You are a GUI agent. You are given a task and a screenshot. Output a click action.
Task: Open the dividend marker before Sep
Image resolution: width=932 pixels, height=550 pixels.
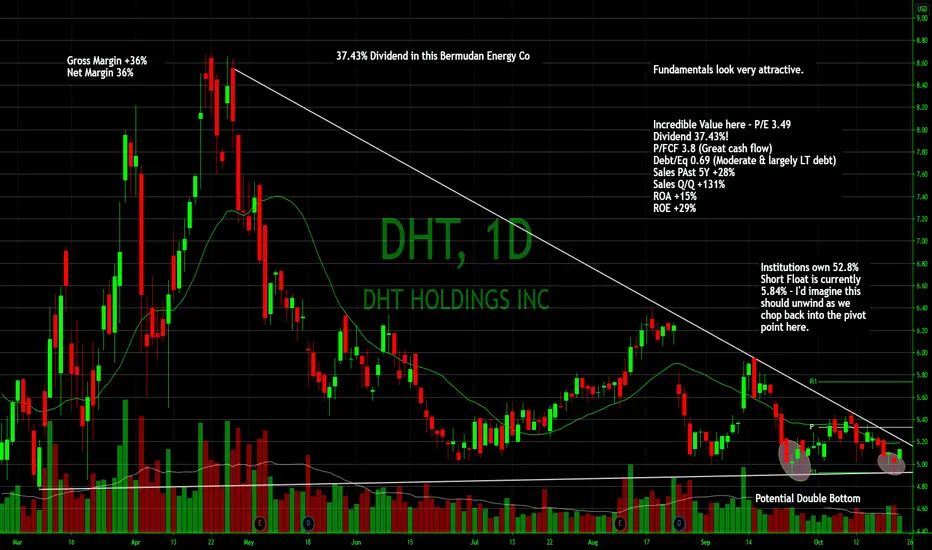[x=679, y=523]
